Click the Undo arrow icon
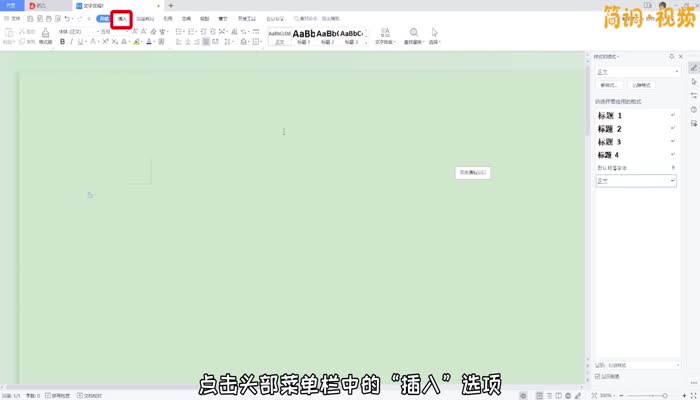The image size is (700, 400). coord(67,19)
